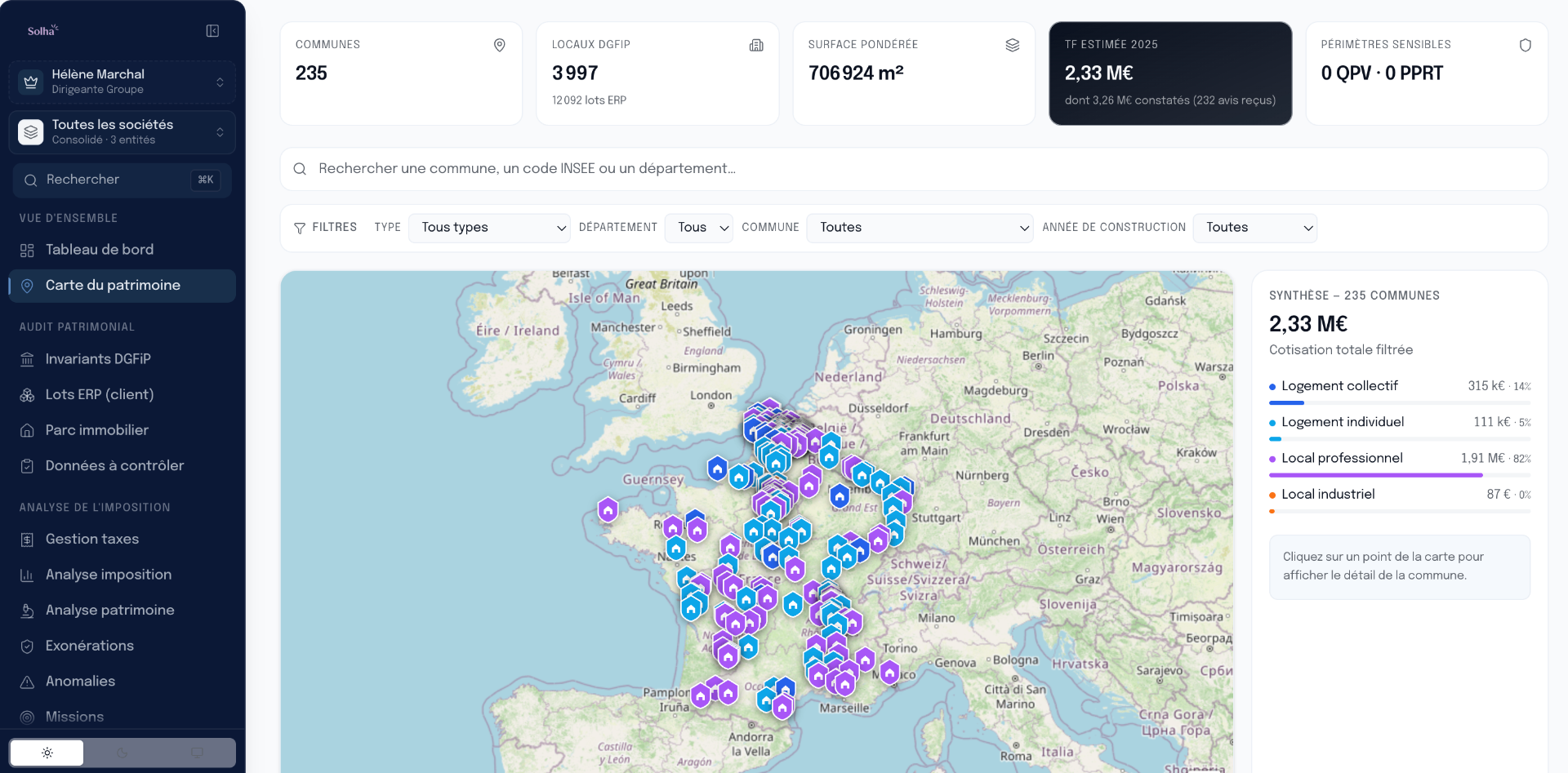This screenshot has width=1568, height=773.
Task: Click the Analyse imposition bar chart icon
Action: pos(27,575)
